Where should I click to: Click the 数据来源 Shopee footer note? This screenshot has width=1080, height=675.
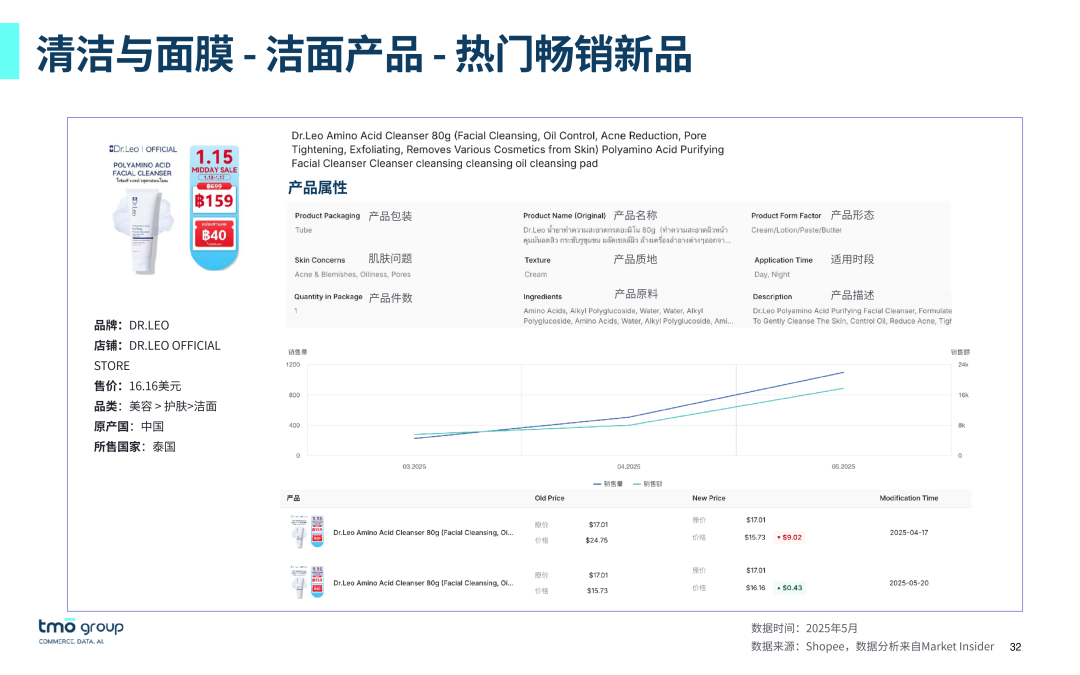pyautogui.click(x=872, y=646)
